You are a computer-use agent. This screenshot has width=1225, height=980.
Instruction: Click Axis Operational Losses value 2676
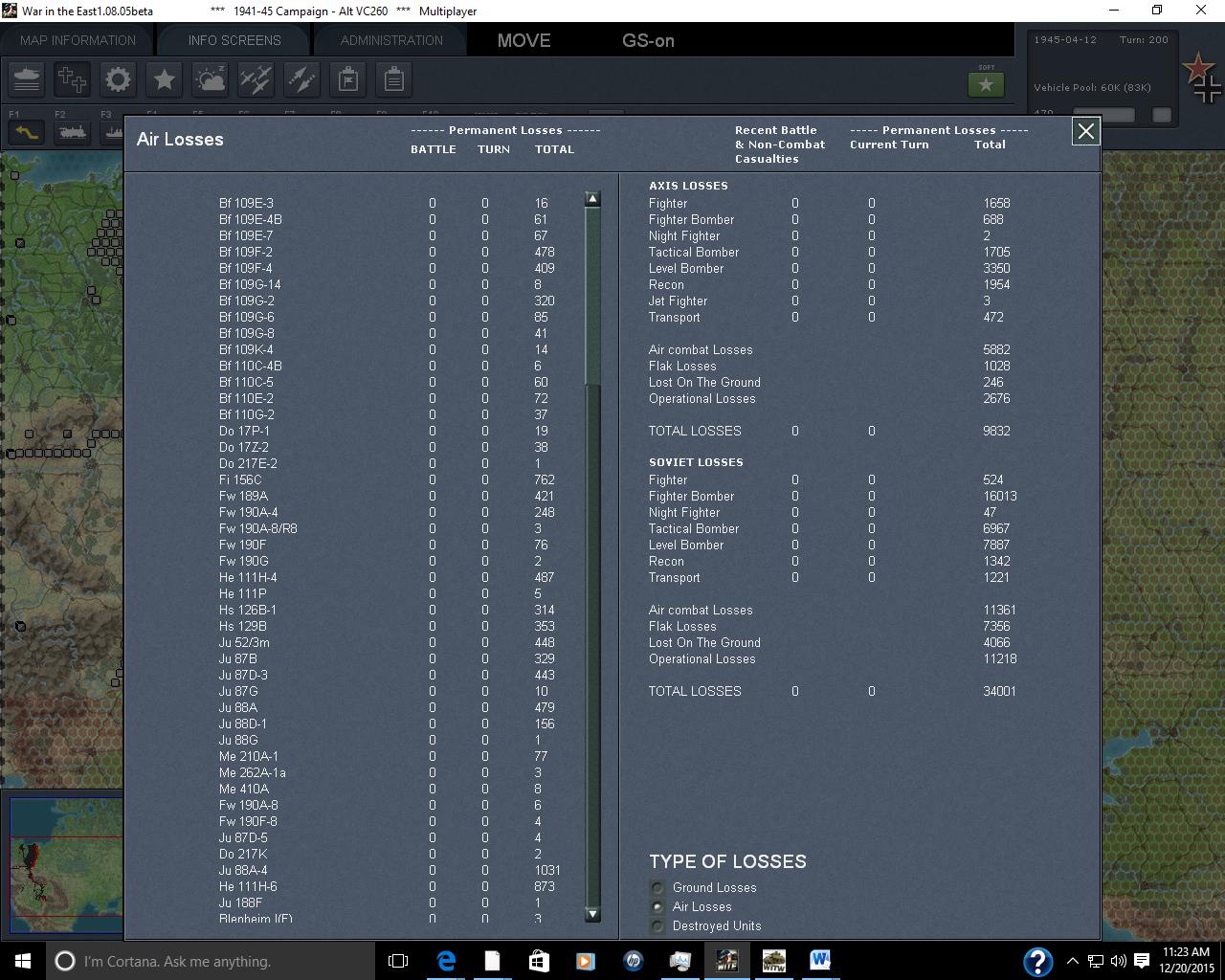996,398
